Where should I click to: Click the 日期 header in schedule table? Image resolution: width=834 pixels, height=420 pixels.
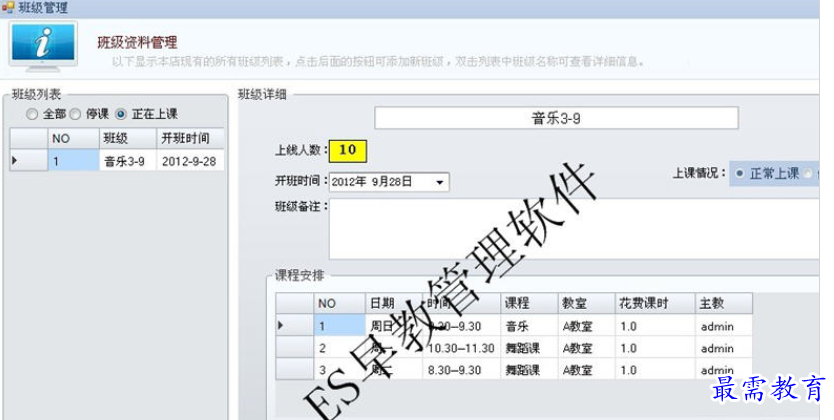coord(394,303)
